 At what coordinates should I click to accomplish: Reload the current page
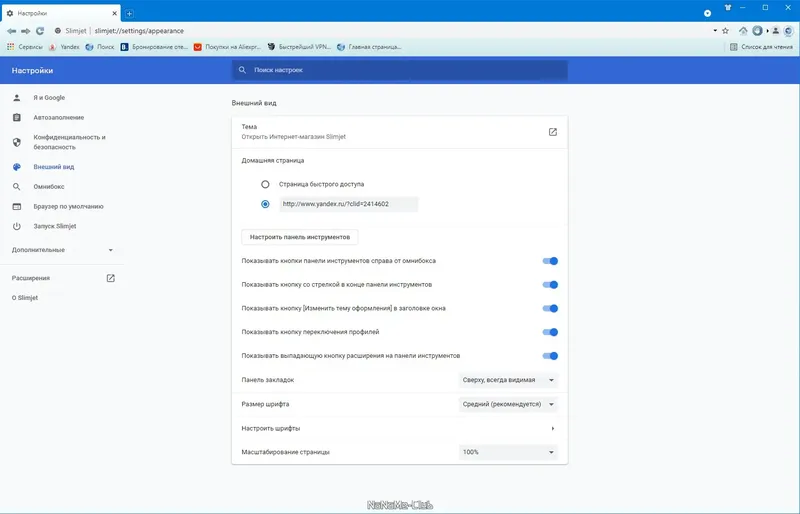40,31
